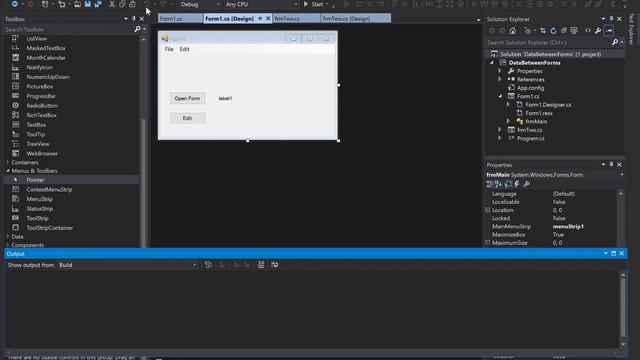
Task: Click the Solution Explorer Home icon
Action: 513,31
